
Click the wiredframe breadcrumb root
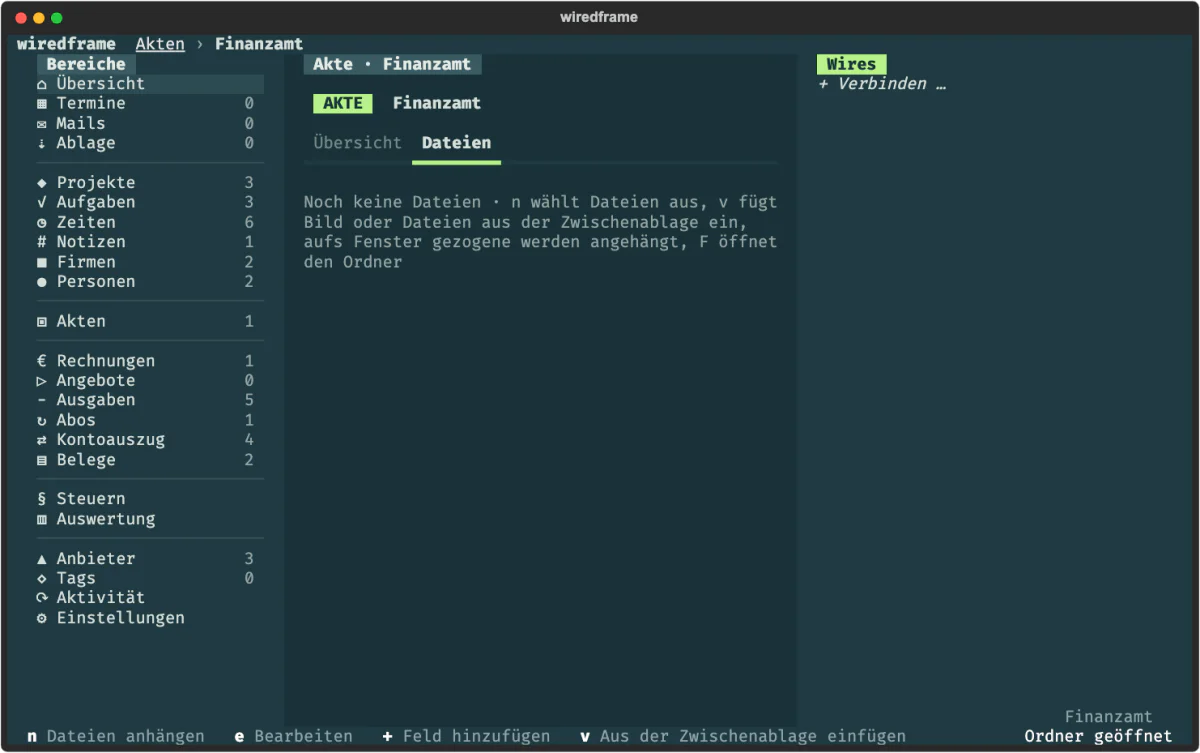point(66,44)
